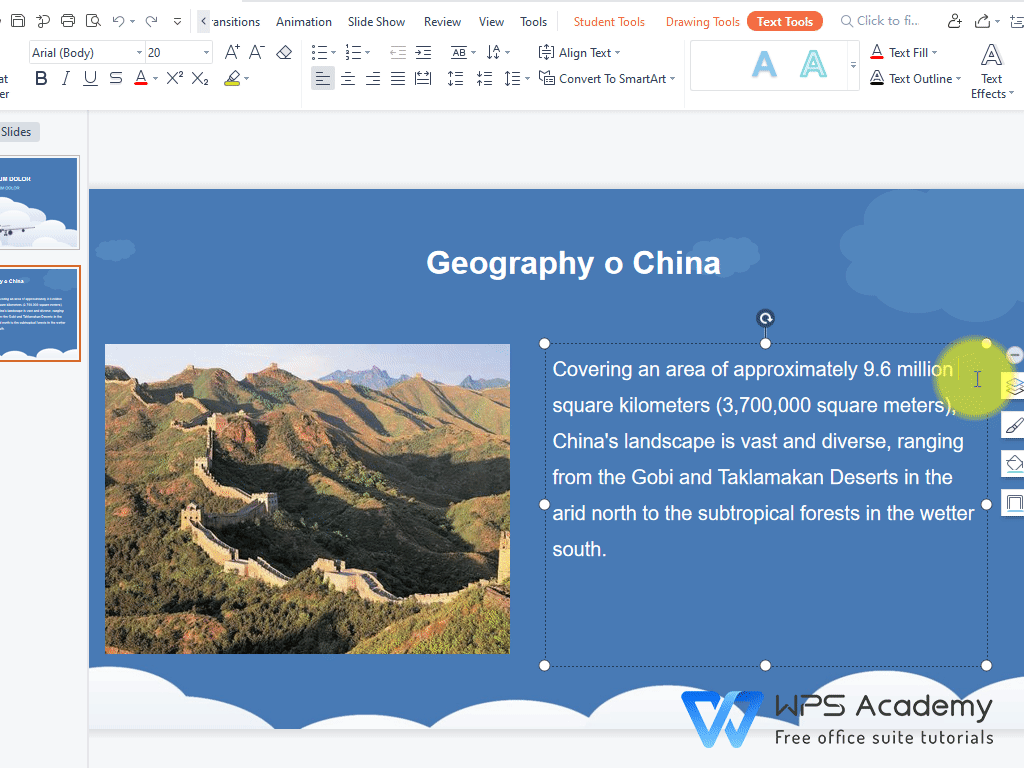
Task: Toggle italic formatting
Action: (66, 79)
